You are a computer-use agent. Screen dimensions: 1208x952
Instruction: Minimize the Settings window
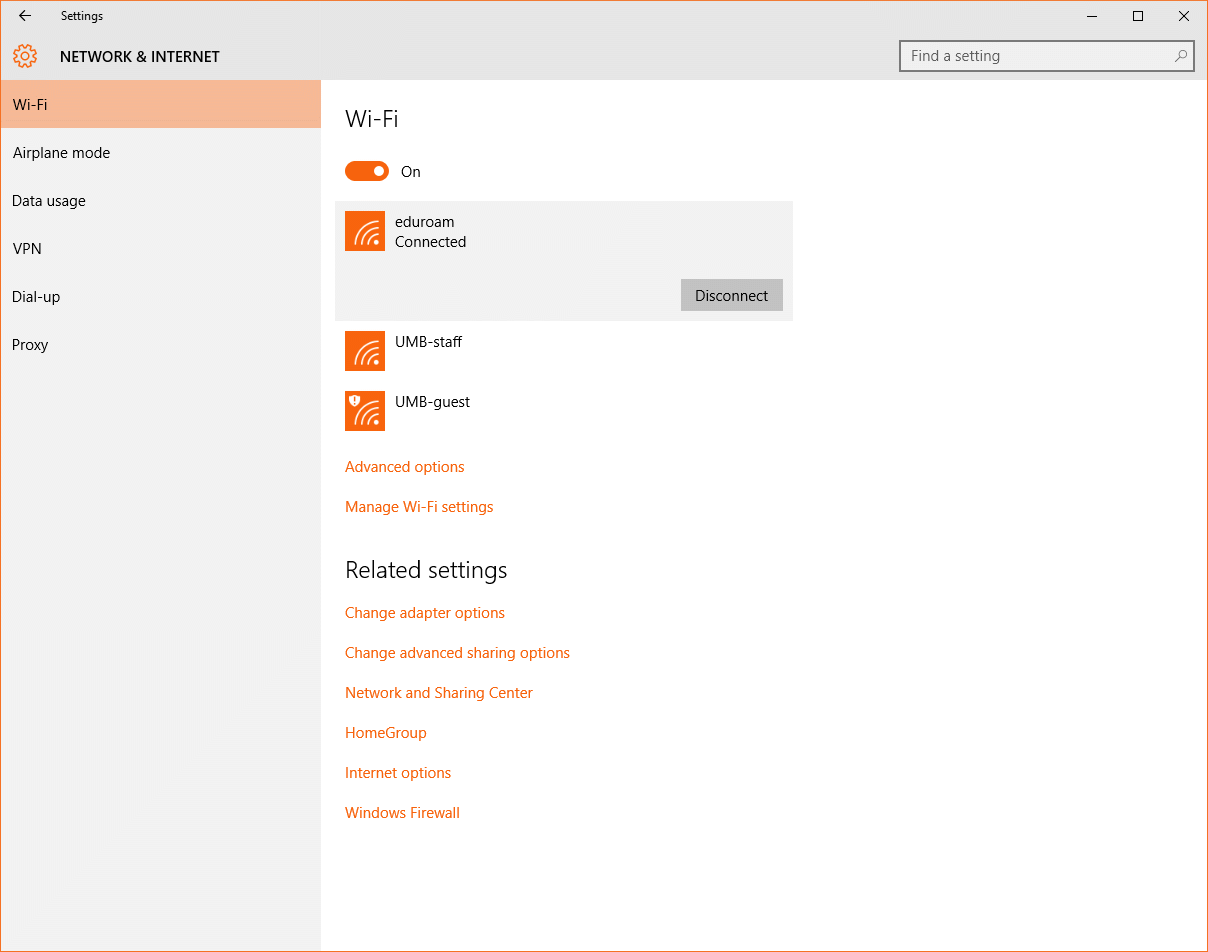click(1092, 16)
